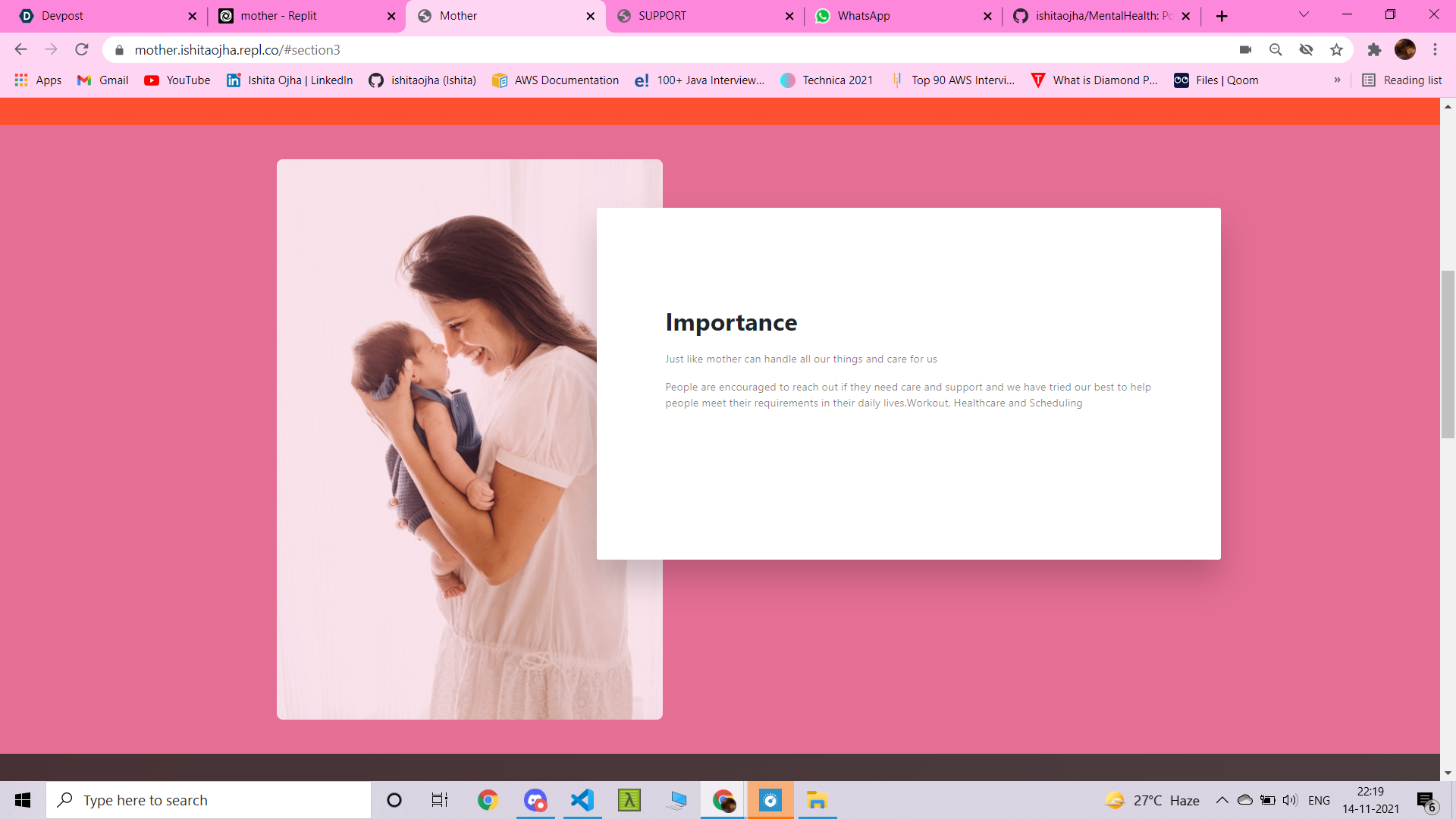Click the search lens icon in toolbar
Image resolution: width=1456 pixels, height=819 pixels.
(x=1276, y=50)
